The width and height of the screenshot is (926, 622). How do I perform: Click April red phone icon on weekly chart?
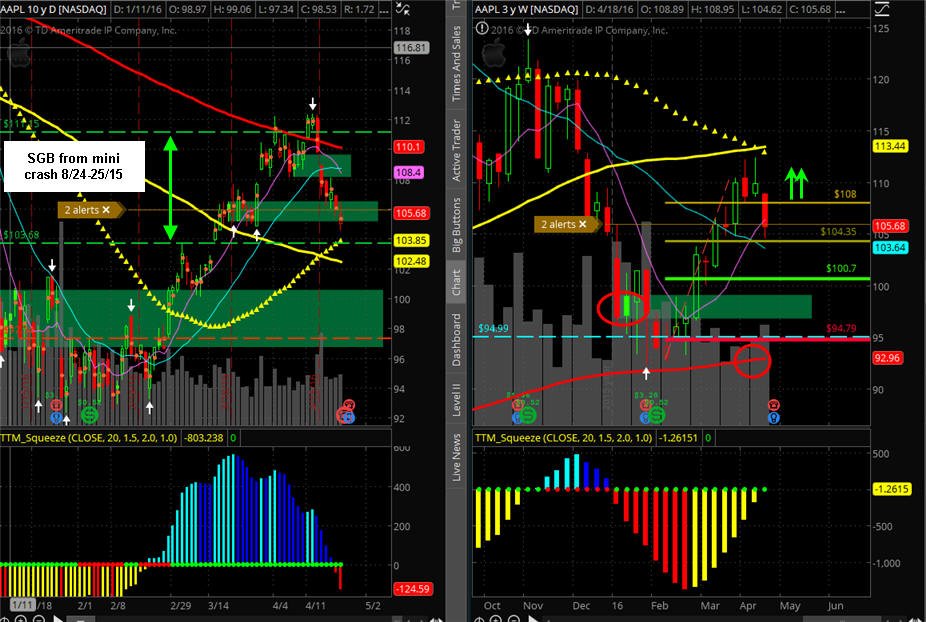(x=774, y=405)
